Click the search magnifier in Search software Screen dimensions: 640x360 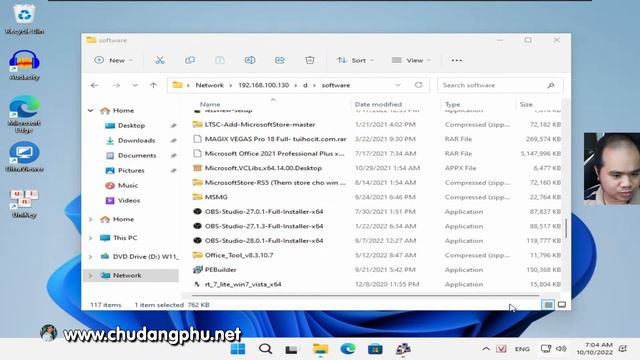pos(551,85)
